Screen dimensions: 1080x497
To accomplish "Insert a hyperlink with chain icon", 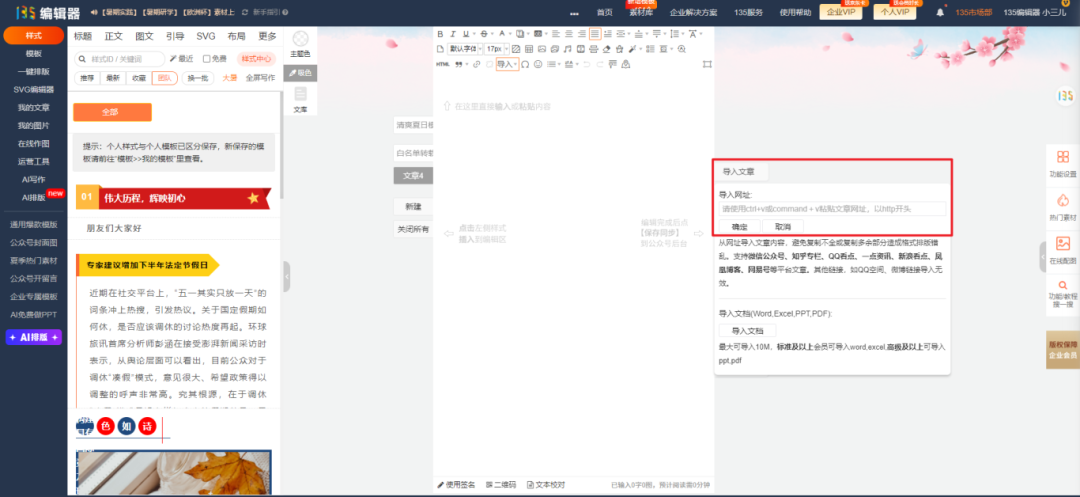I will pos(477,64).
